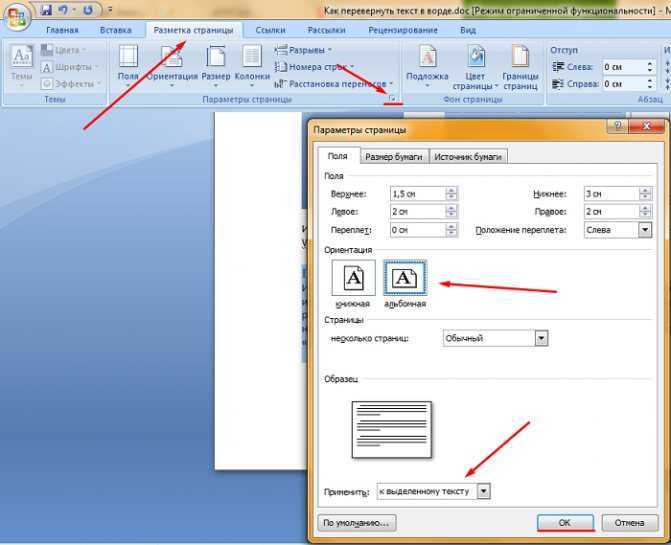The height and width of the screenshot is (545, 671).
Task: Redo action in Quick Access toolbar
Action: pyautogui.click(x=87, y=9)
